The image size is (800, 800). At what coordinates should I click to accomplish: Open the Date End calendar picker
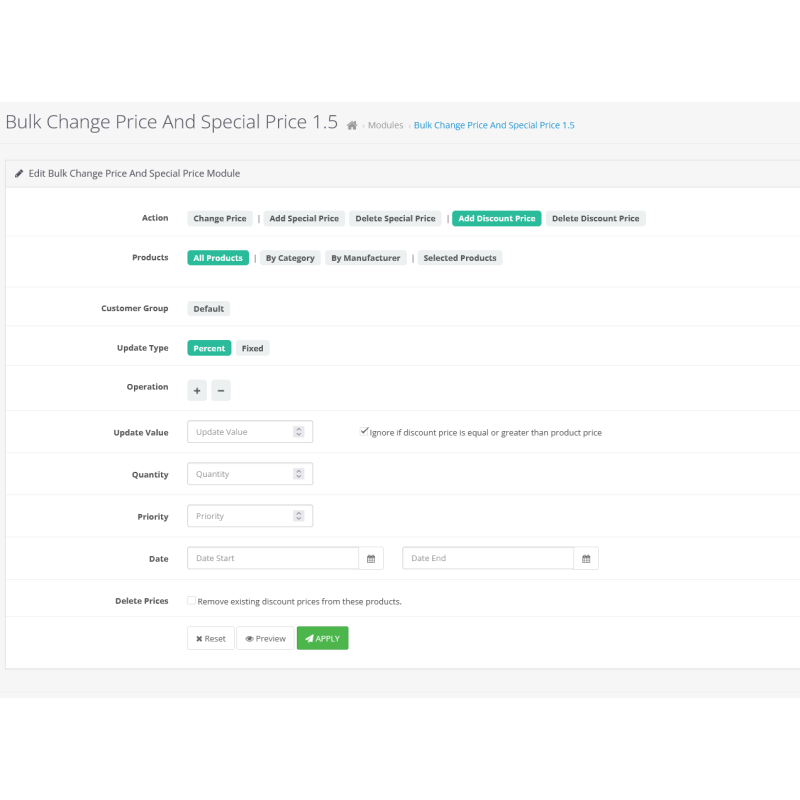click(x=586, y=559)
